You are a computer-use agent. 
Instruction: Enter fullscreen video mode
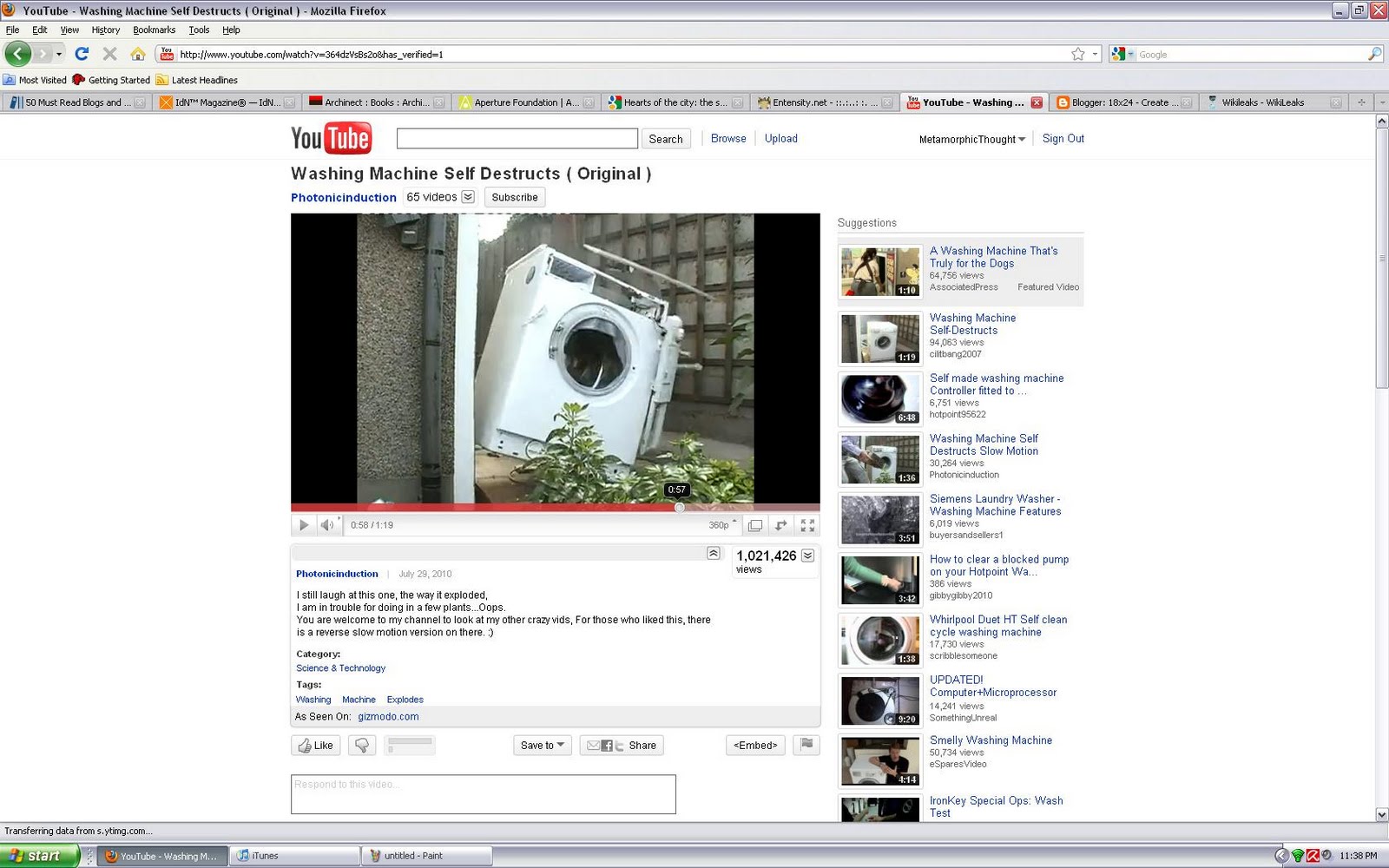coord(807,525)
